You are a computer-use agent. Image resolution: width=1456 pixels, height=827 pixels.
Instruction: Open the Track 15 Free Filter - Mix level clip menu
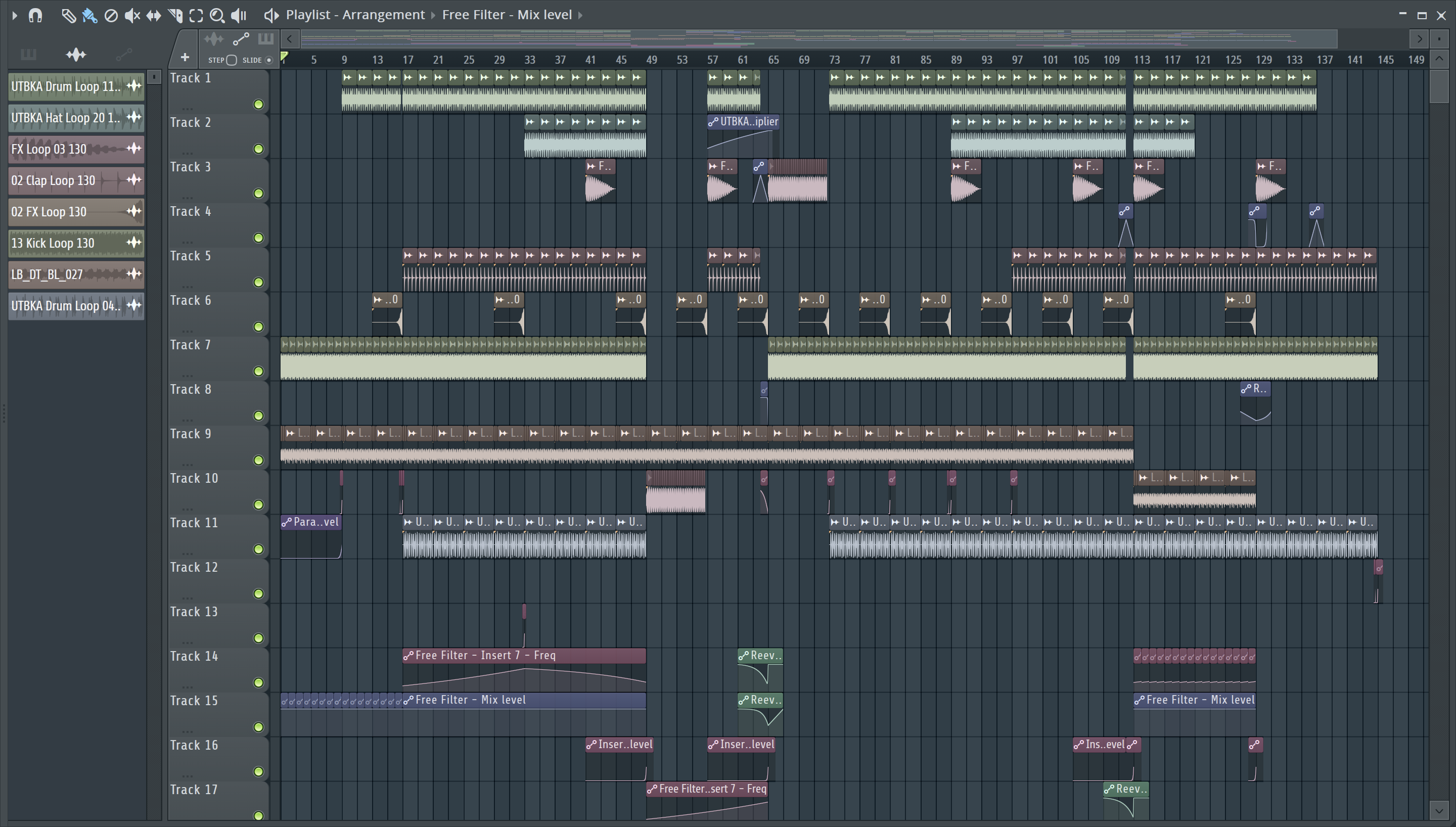(x=408, y=700)
